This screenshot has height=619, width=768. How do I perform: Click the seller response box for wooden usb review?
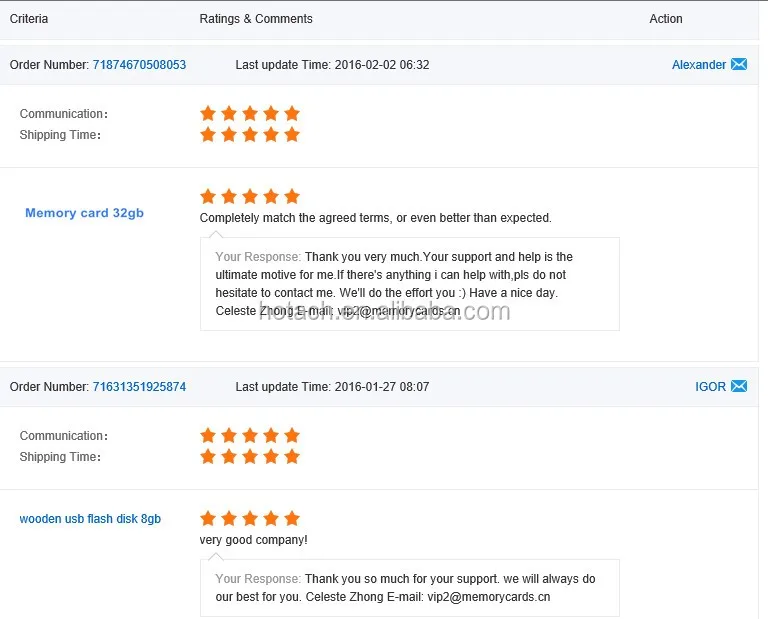click(409, 588)
